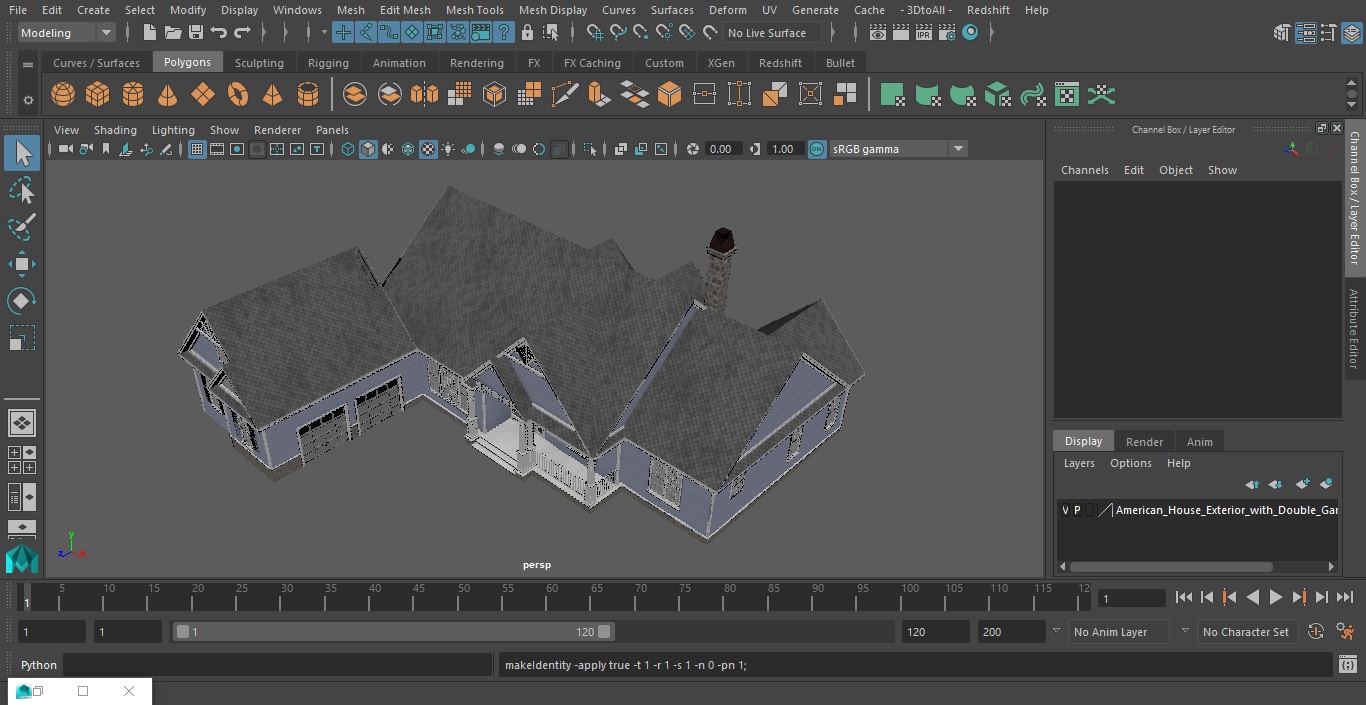Open the render settings clapper icon

(x=946, y=33)
